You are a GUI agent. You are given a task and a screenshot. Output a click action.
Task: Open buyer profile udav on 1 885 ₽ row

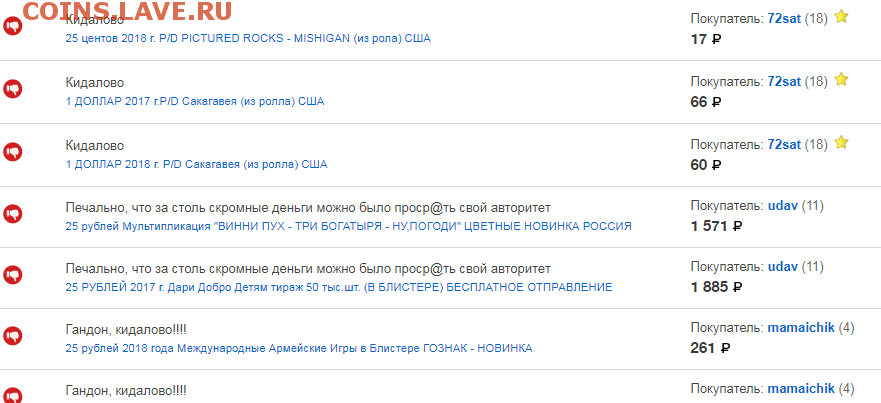[x=783, y=266]
